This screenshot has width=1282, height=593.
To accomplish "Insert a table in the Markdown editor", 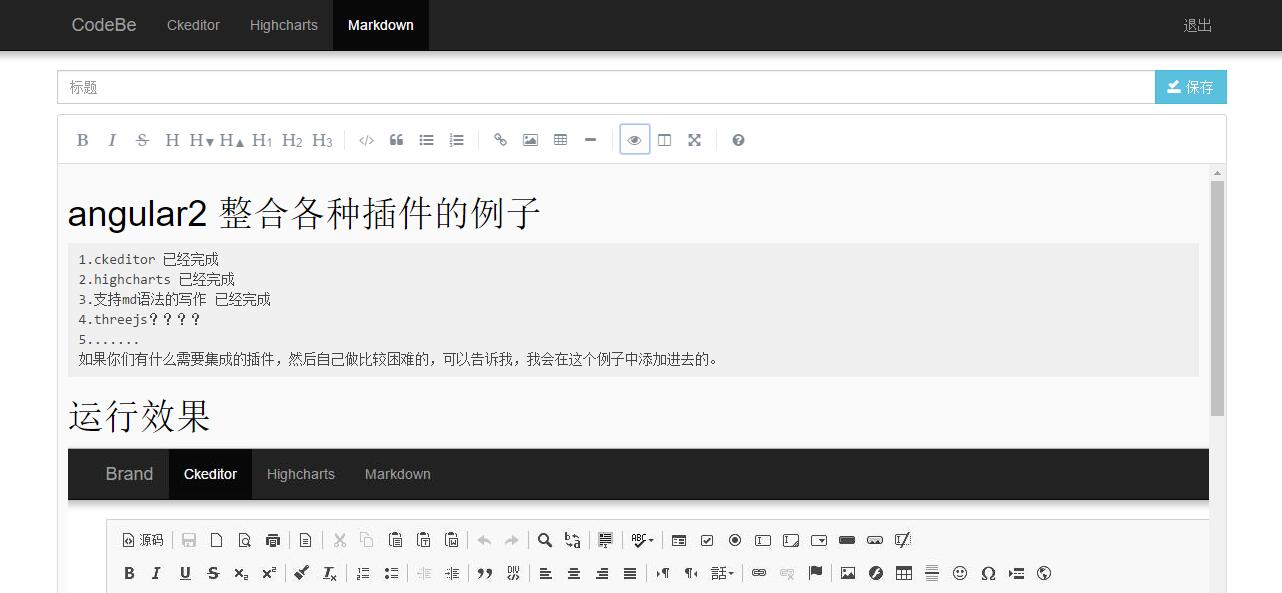I will coord(560,140).
